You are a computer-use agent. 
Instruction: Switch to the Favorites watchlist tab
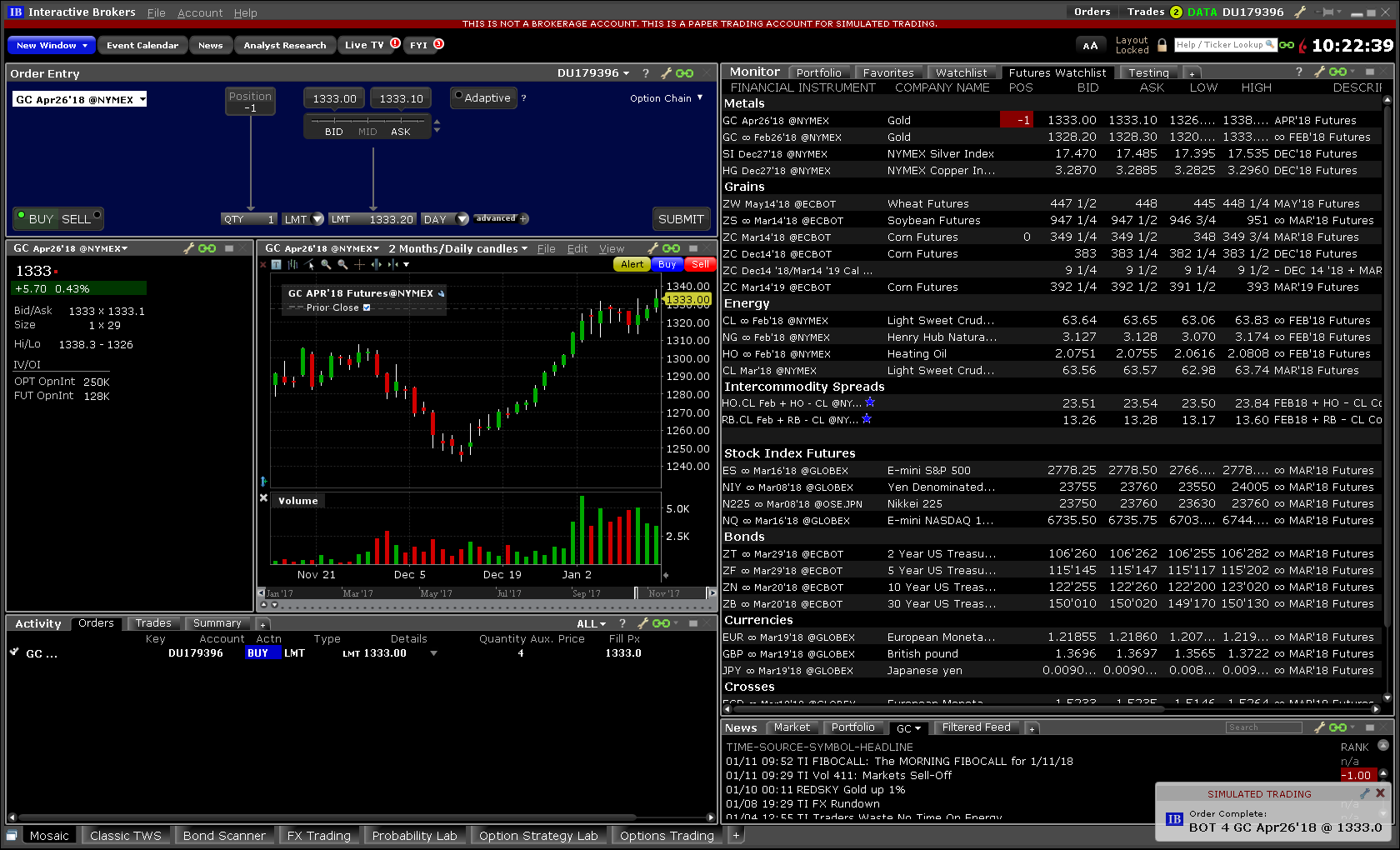(888, 72)
